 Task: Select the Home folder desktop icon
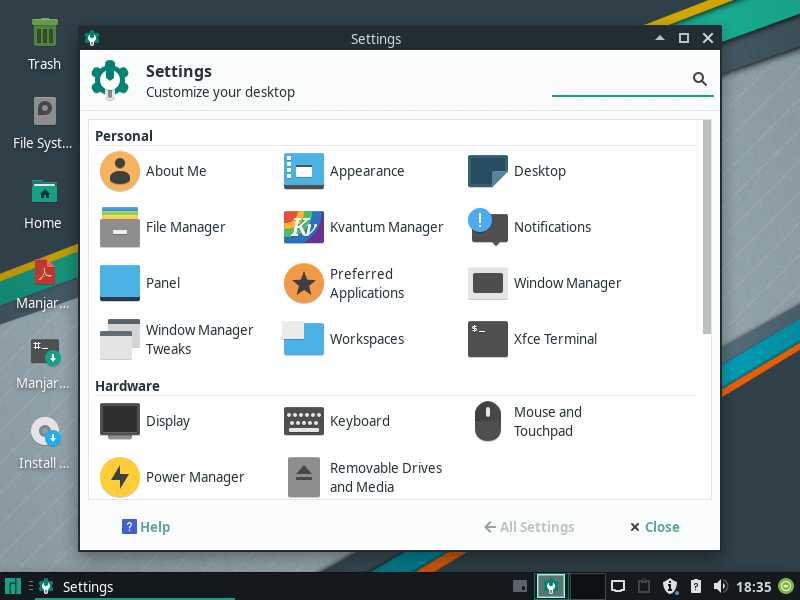(44, 192)
